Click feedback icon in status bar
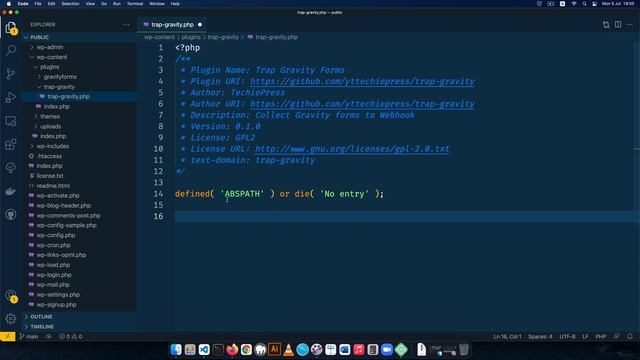The image size is (640, 360). tap(617, 337)
